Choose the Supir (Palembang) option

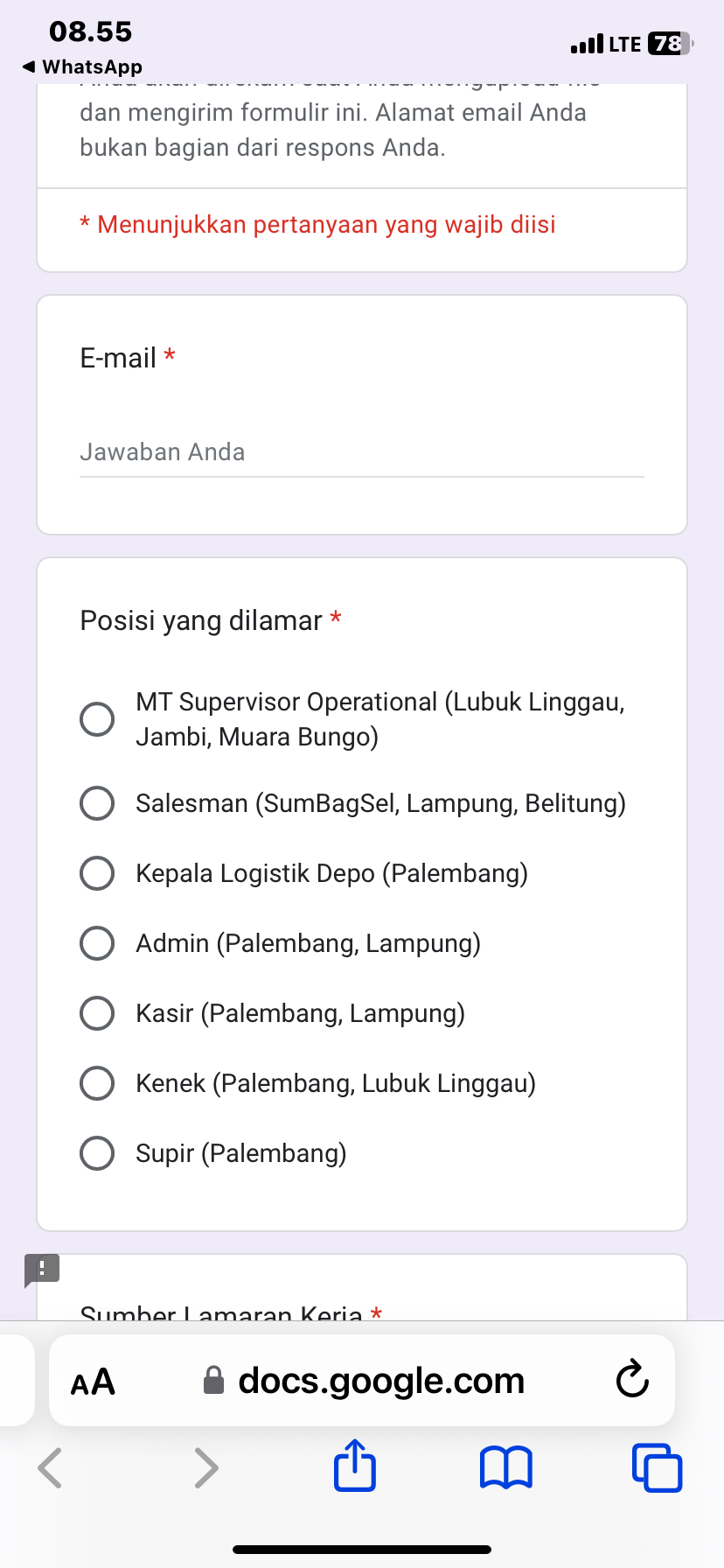click(x=97, y=1153)
